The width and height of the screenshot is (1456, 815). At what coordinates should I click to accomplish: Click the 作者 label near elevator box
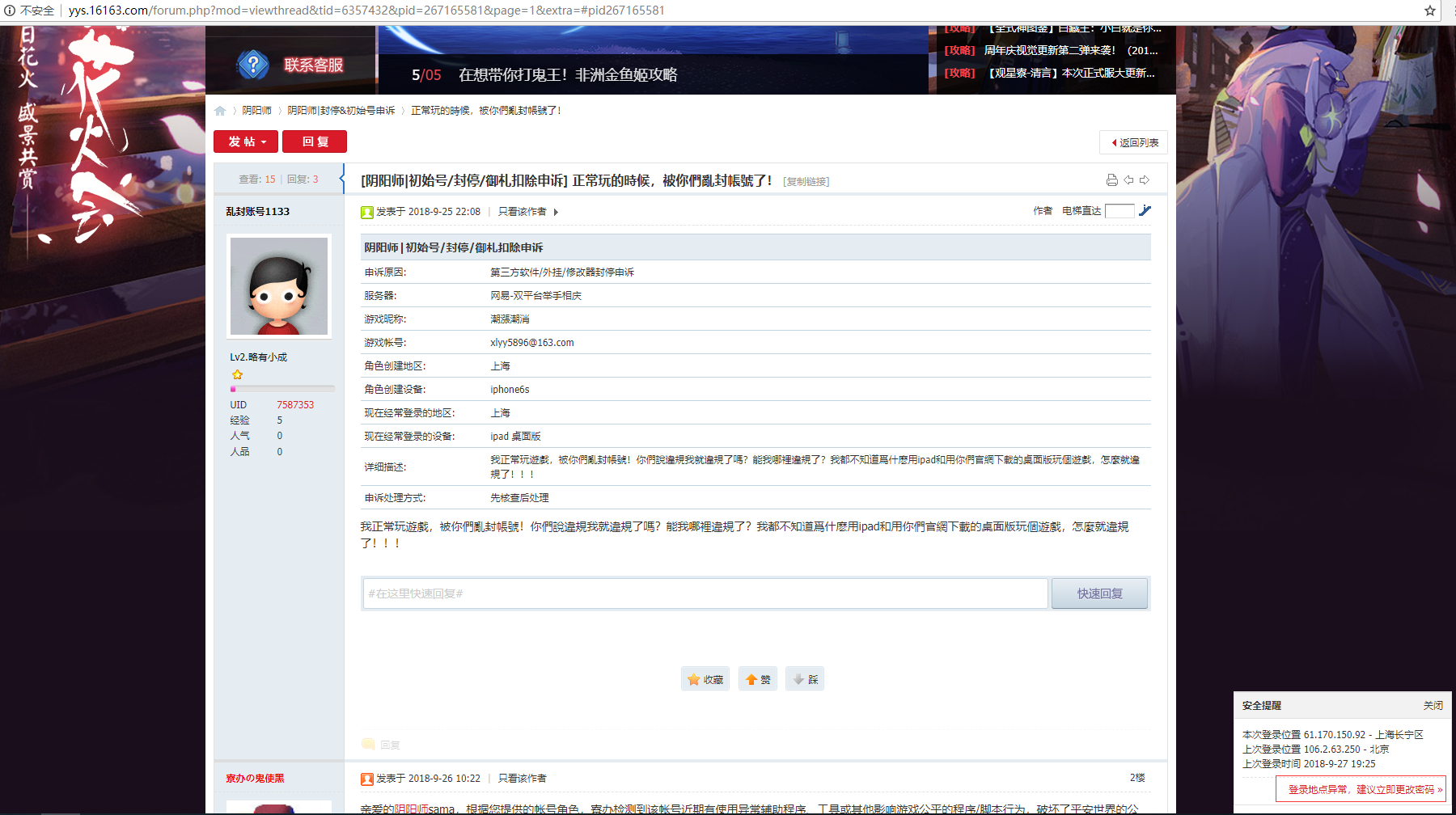1043,211
